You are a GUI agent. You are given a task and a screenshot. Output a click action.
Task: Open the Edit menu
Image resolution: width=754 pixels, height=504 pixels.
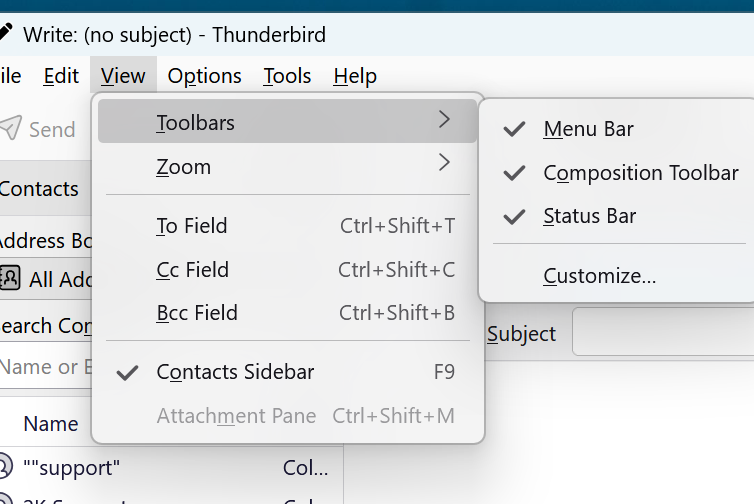pyautogui.click(x=61, y=76)
